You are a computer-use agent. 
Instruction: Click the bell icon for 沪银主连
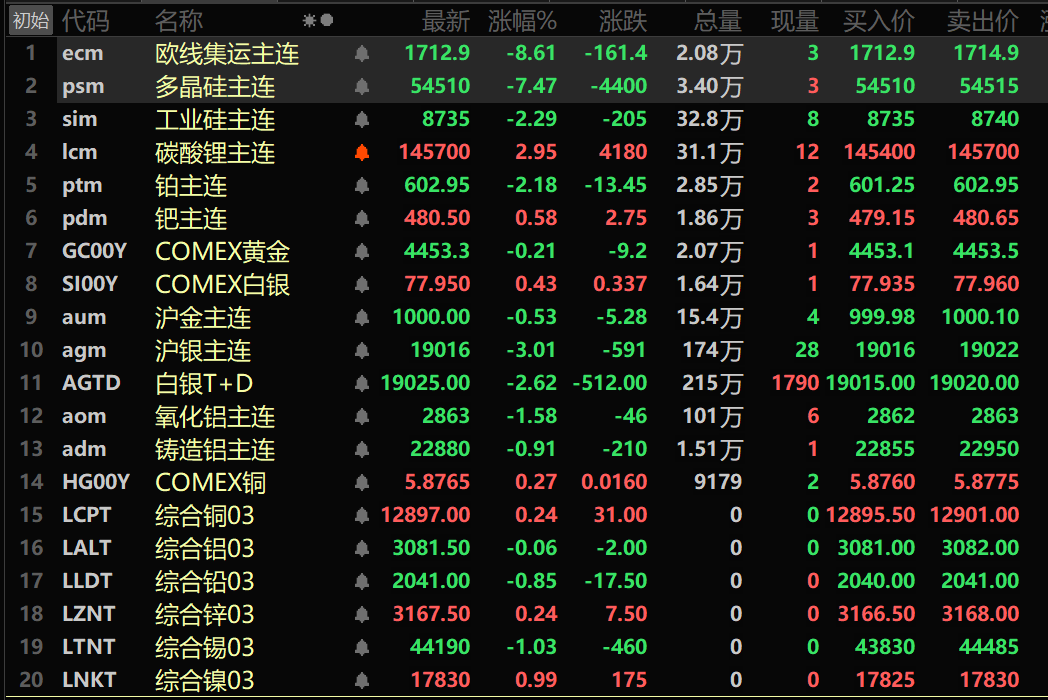pos(362,351)
